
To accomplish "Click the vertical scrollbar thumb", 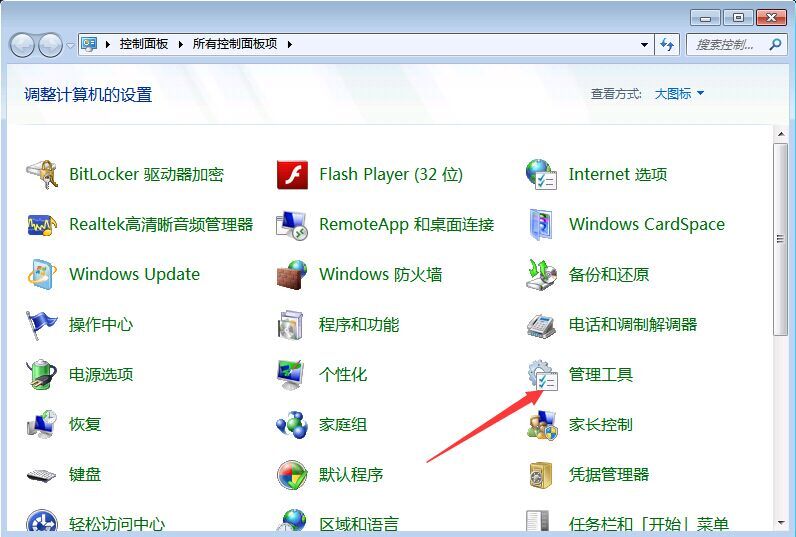I will click(781, 239).
